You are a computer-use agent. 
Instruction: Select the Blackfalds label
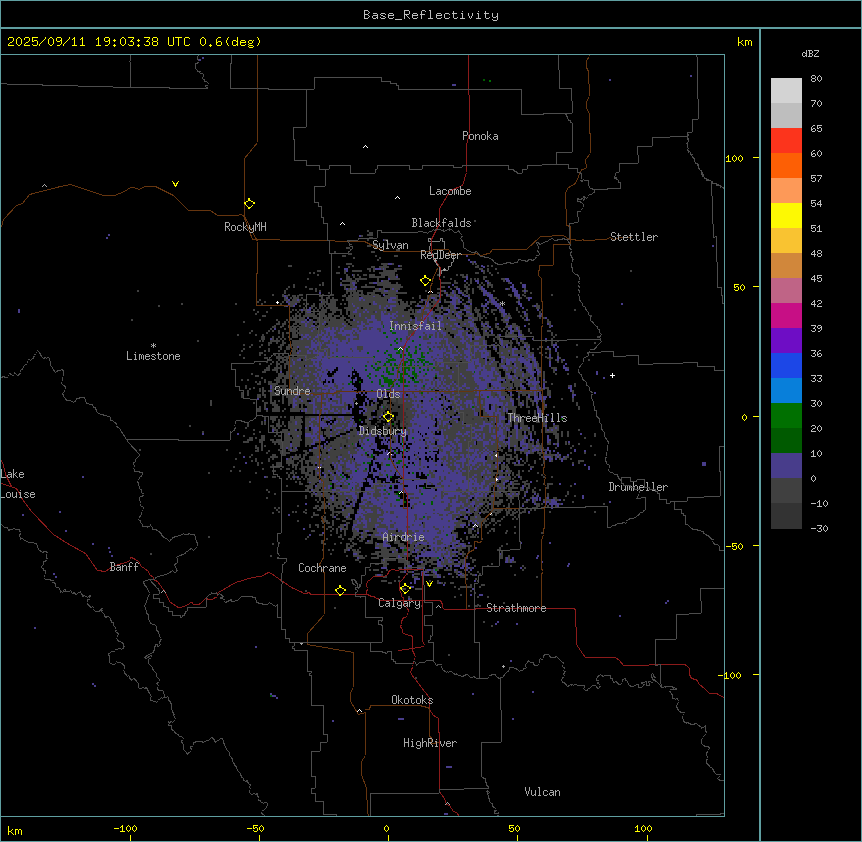[x=441, y=223]
